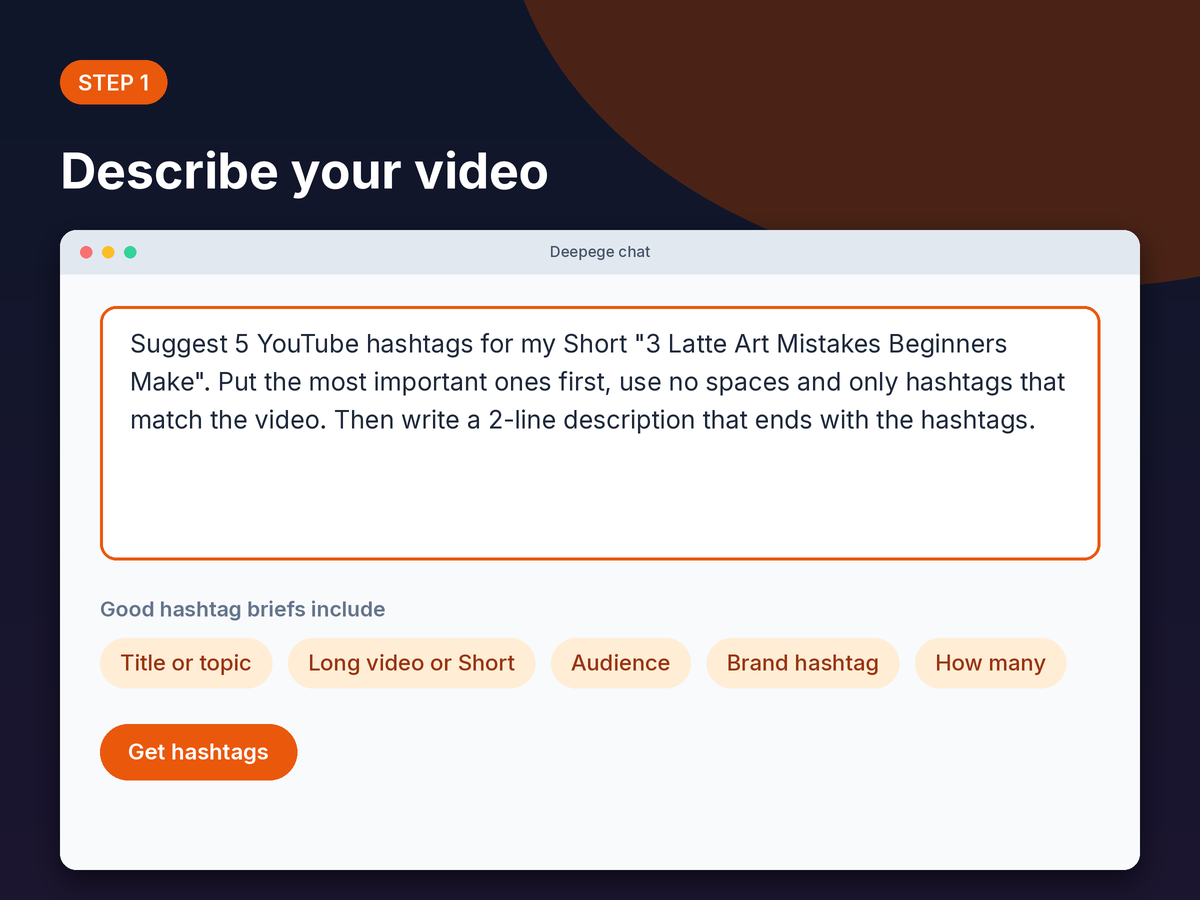Select the Brand hashtag chip

point(803,663)
